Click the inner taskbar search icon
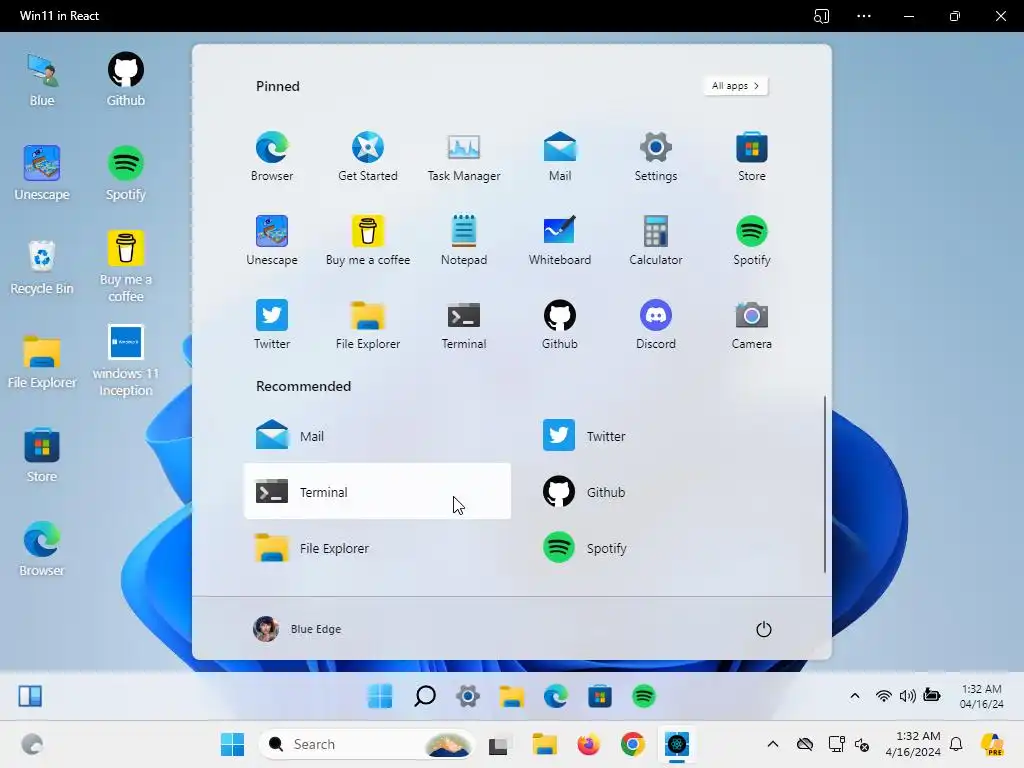This screenshot has width=1024, height=768. click(424, 696)
